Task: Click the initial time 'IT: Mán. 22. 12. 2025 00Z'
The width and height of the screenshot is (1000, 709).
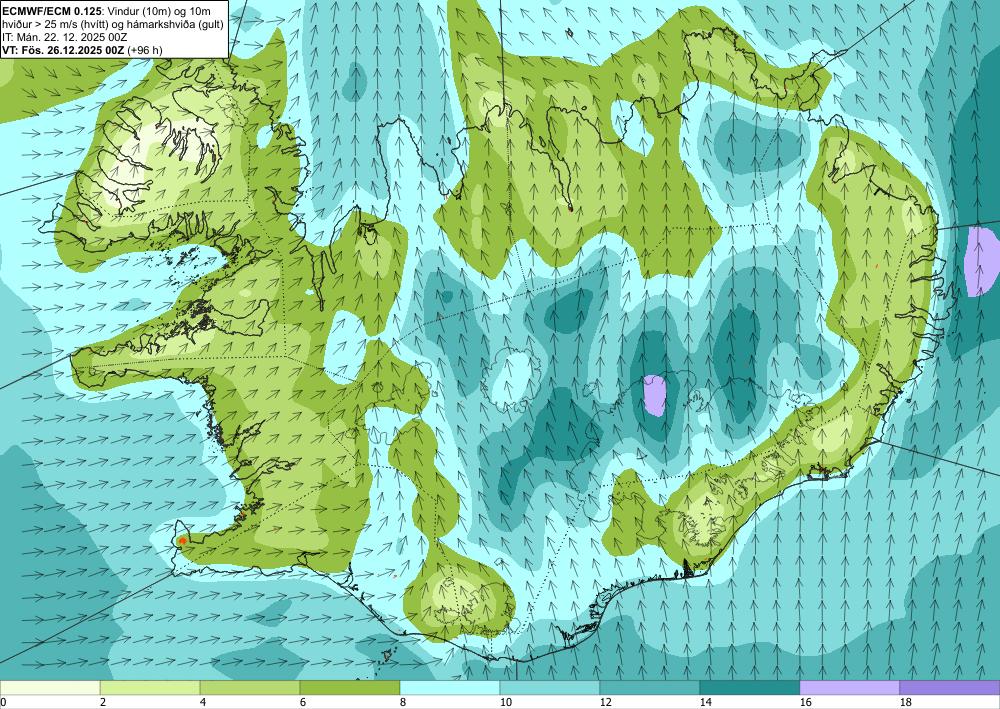Action: click(x=64, y=37)
